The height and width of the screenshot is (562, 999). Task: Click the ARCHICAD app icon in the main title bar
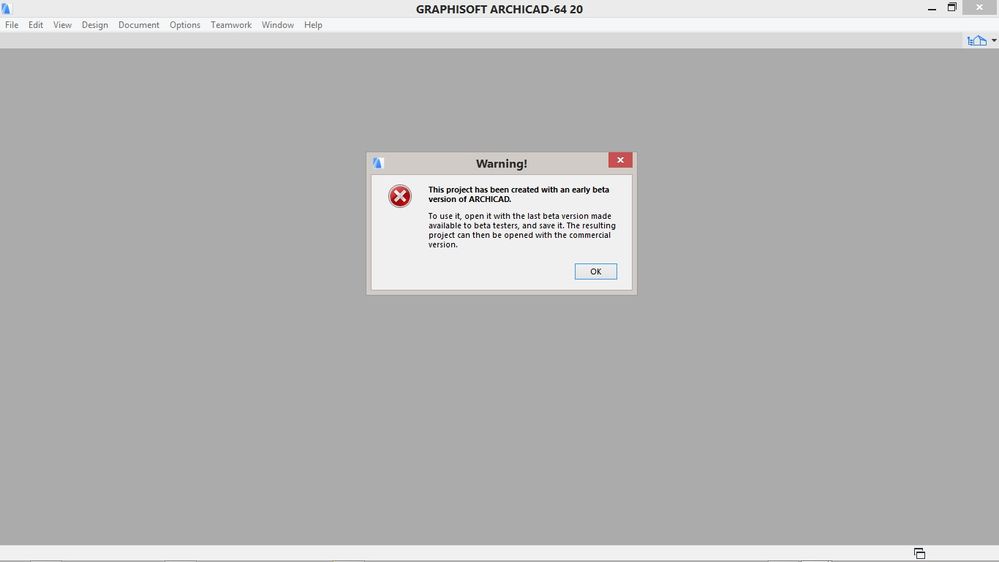6,8
